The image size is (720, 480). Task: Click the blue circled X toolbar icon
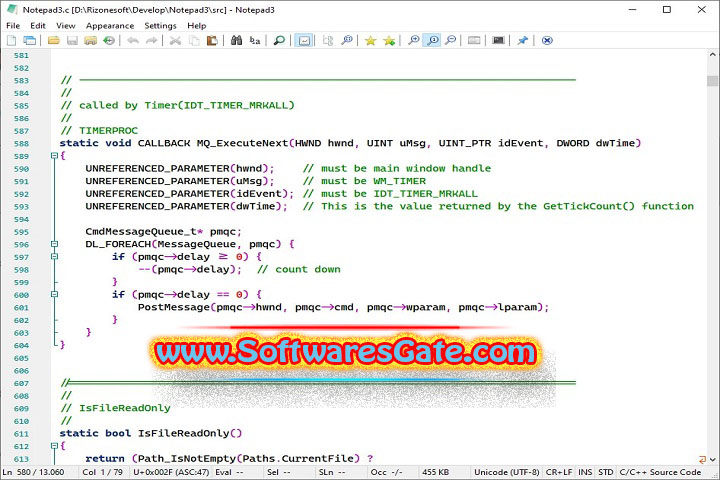[x=547, y=41]
